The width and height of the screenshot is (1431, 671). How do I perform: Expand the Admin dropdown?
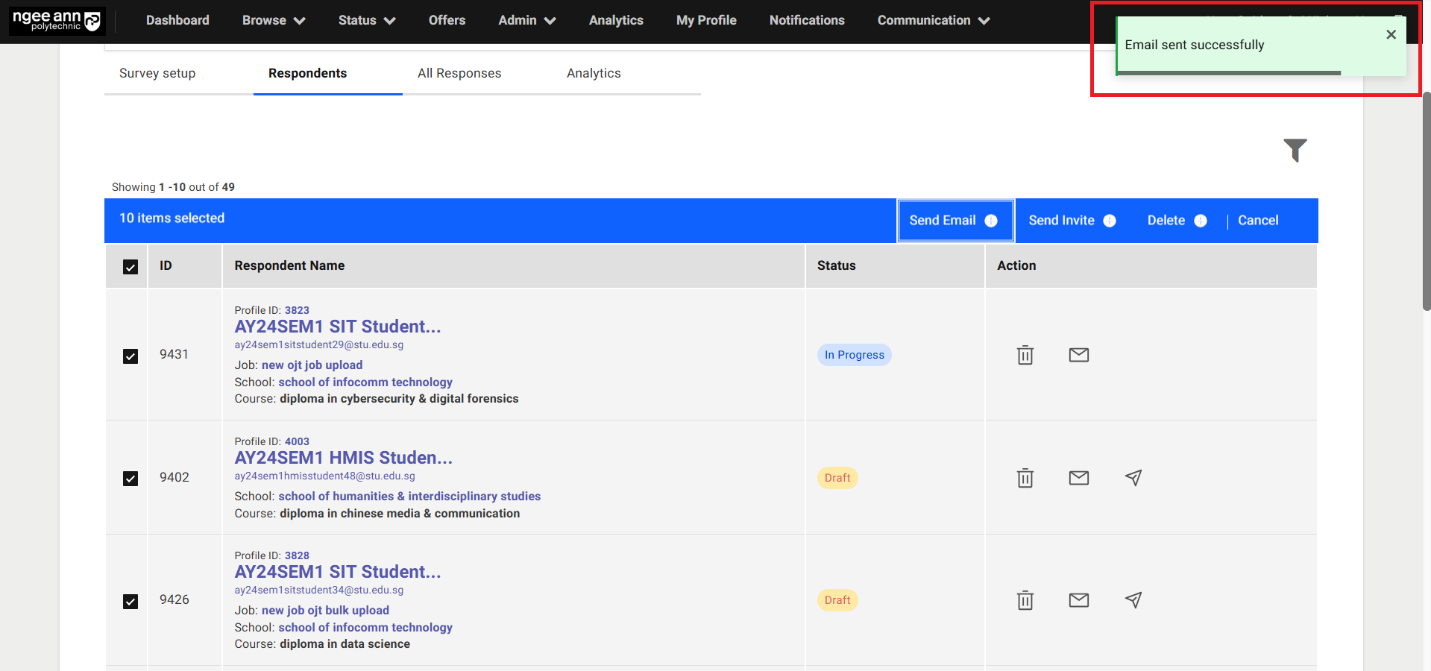click(x=526, y=19)
